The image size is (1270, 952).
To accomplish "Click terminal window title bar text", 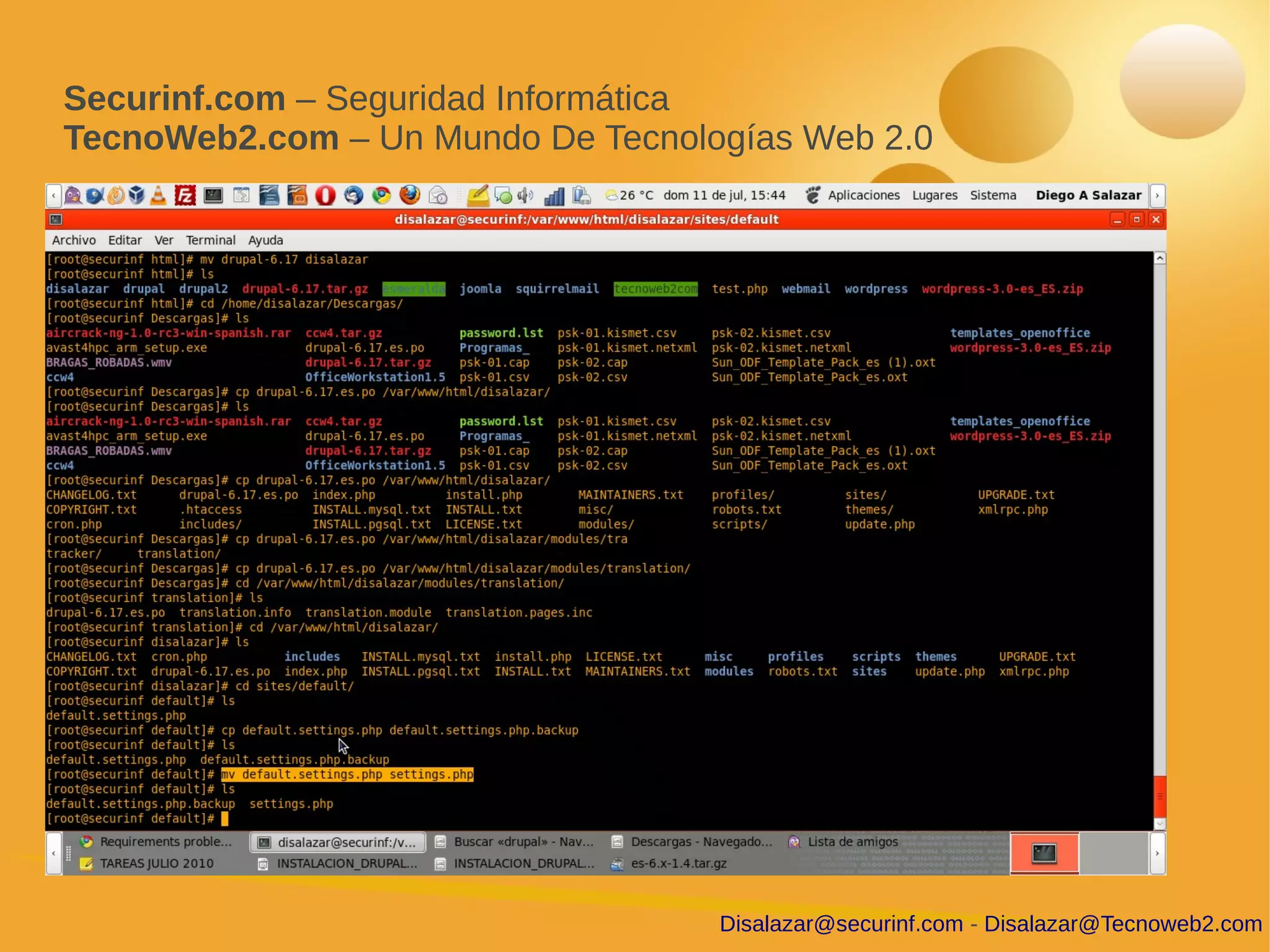I will coord(587,220).
